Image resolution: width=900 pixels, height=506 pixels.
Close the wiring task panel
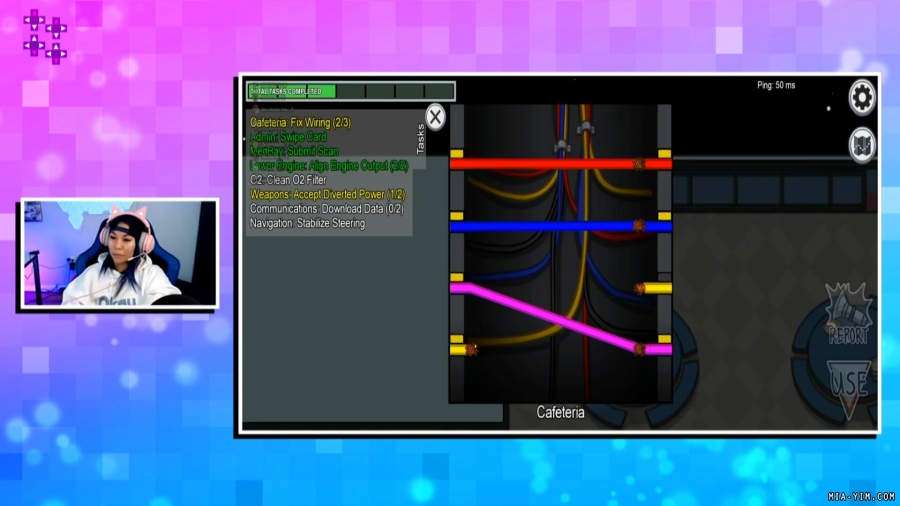point(435,117)
